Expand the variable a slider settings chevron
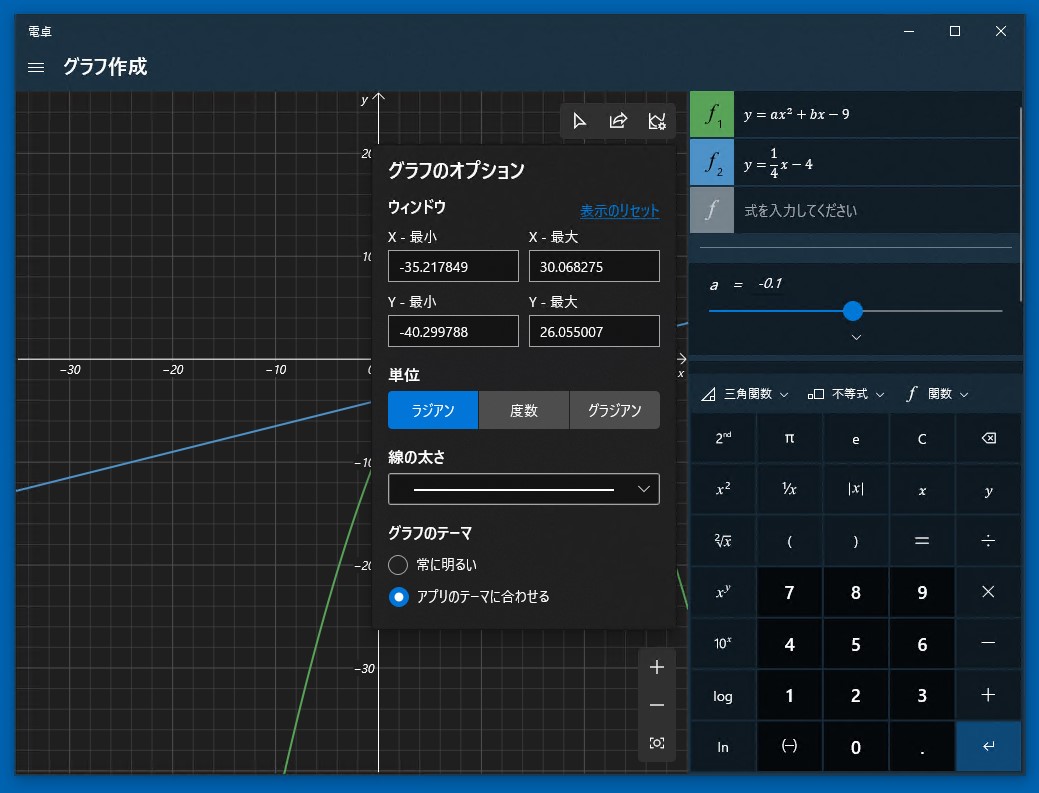 856,338
